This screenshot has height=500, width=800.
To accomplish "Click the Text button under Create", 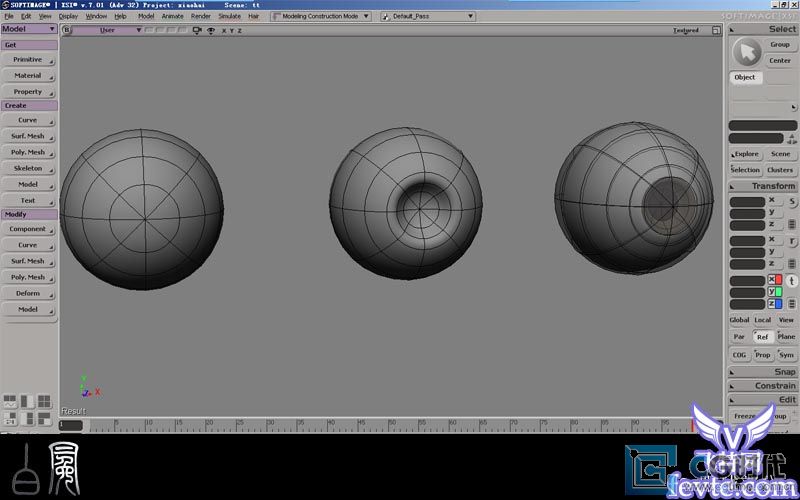I will click(x=28, y=201).
